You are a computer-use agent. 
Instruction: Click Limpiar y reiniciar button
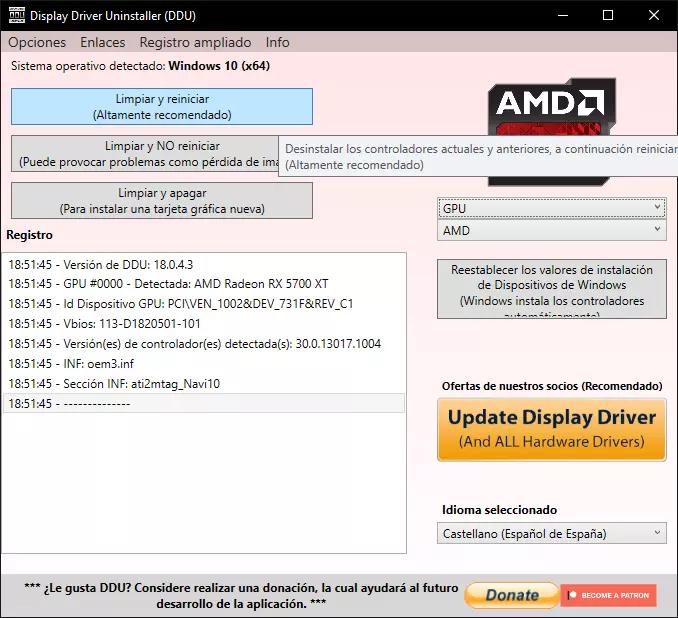point(162,107)
